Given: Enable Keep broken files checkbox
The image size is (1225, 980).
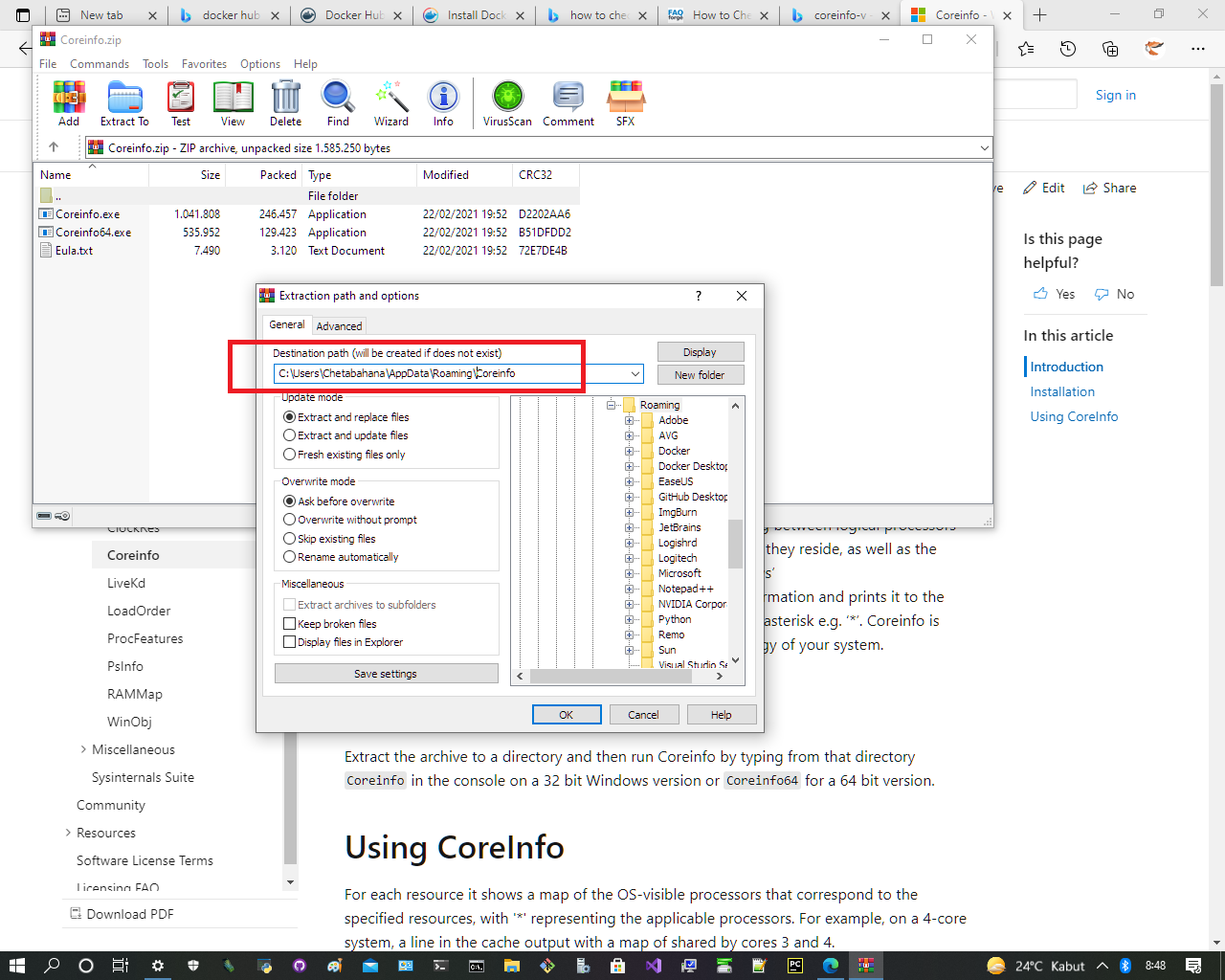Looking at the screenshot, I should coord(289,624).
